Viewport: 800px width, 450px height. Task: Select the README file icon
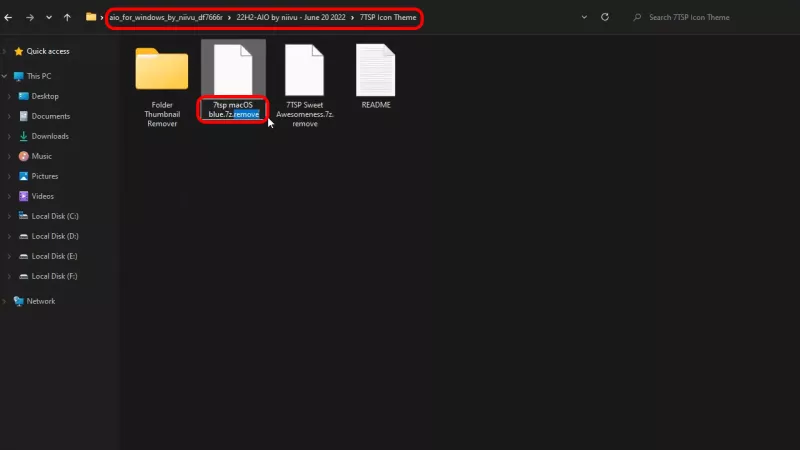click(x=376, y=70)
